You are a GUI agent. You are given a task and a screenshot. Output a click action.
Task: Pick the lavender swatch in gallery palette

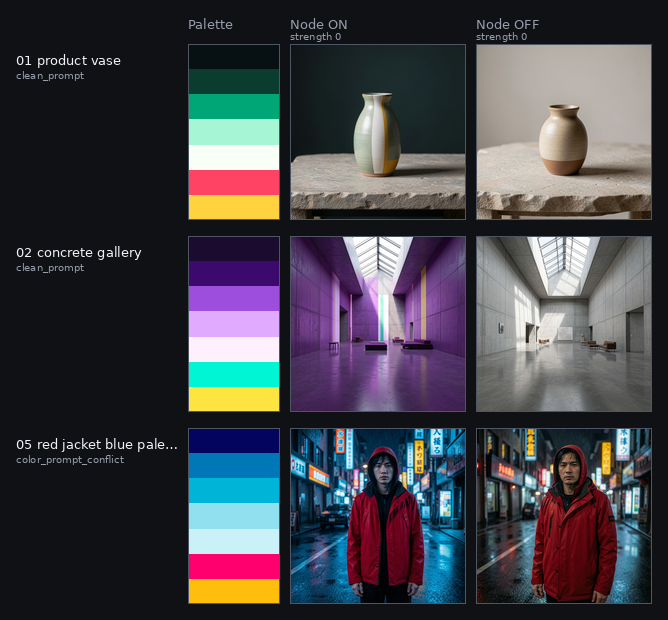(x=234, y=324)
